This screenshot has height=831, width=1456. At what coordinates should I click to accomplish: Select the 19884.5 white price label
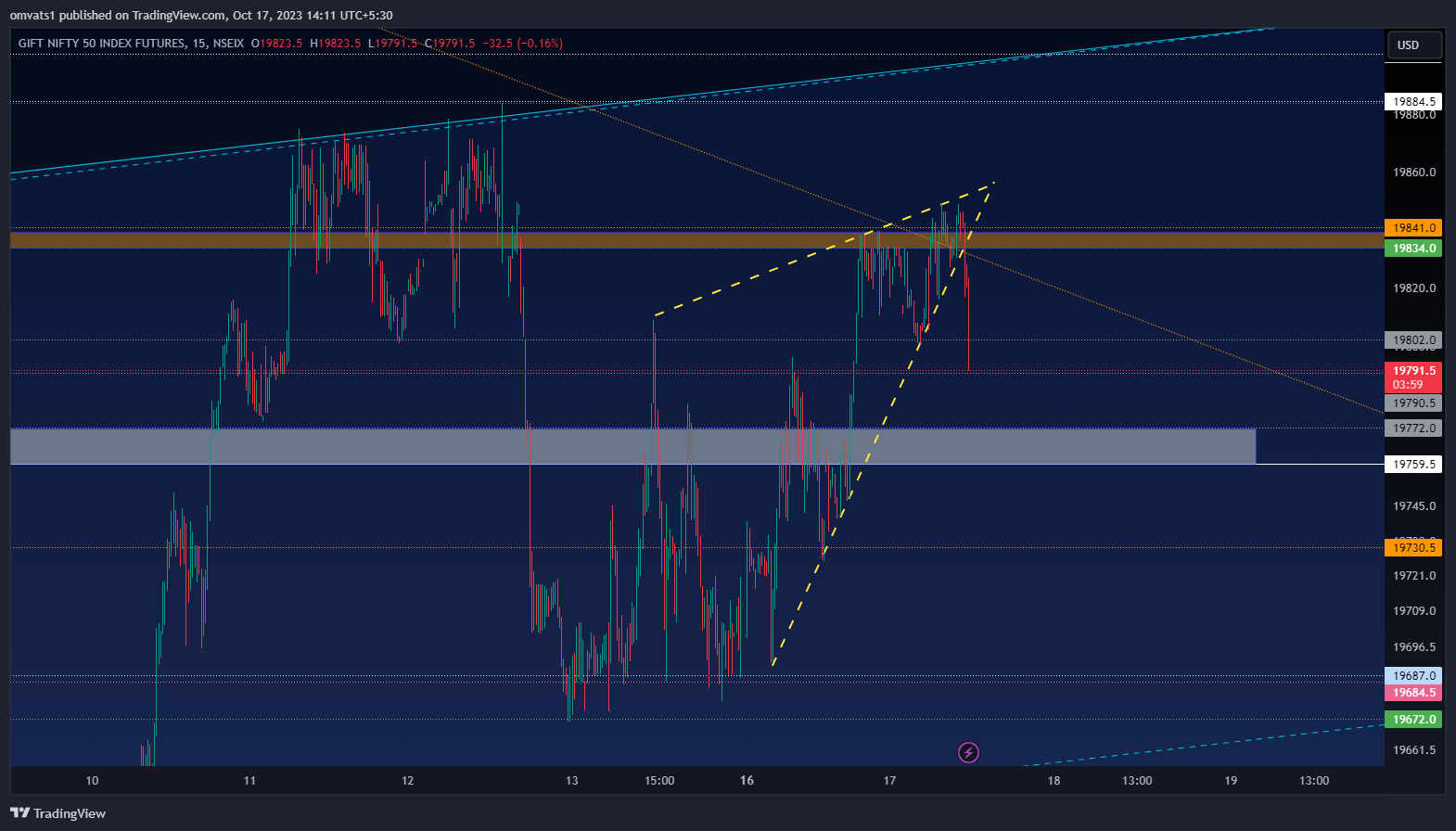tap(1413, 102)
